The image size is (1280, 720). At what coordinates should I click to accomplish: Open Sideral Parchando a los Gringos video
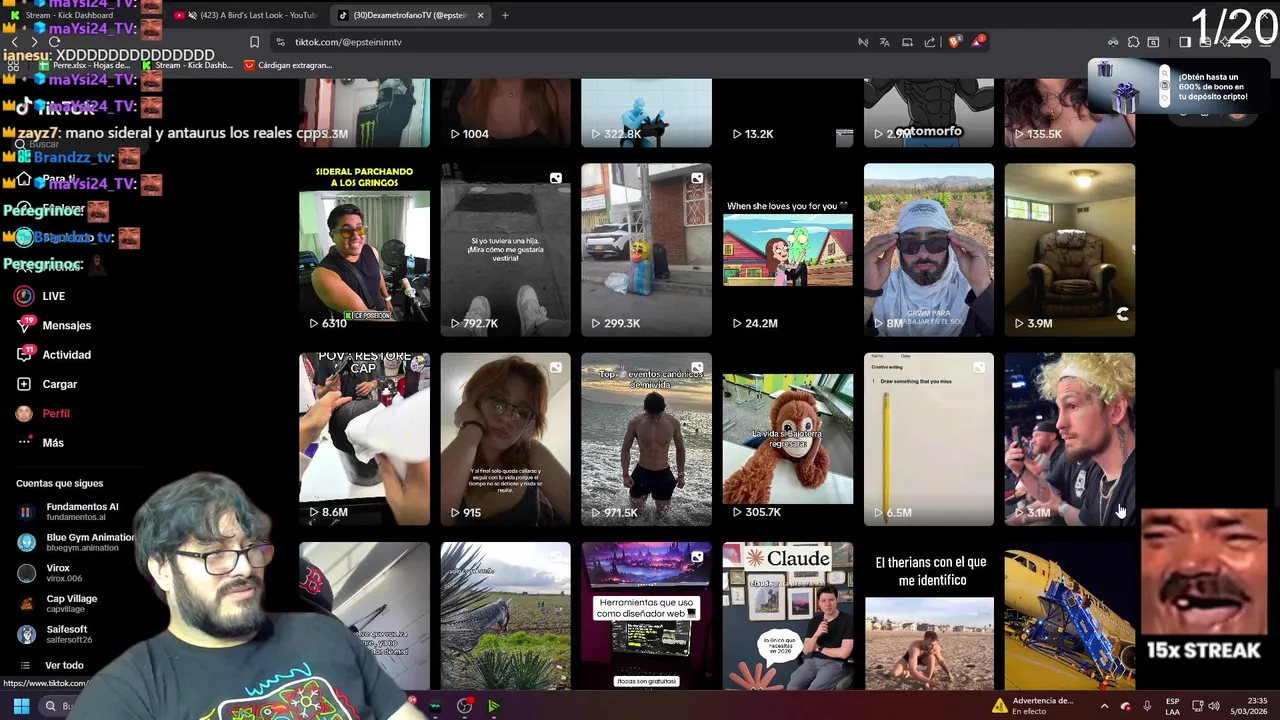[364, 250]
